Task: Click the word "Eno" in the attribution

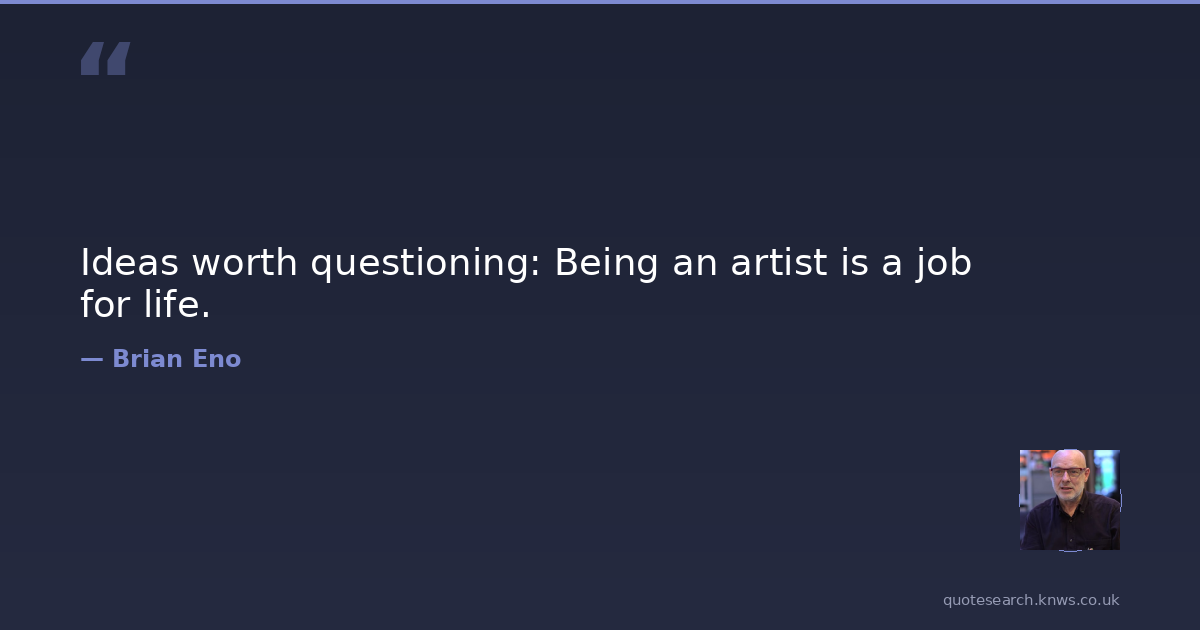Action: [217, 359]
